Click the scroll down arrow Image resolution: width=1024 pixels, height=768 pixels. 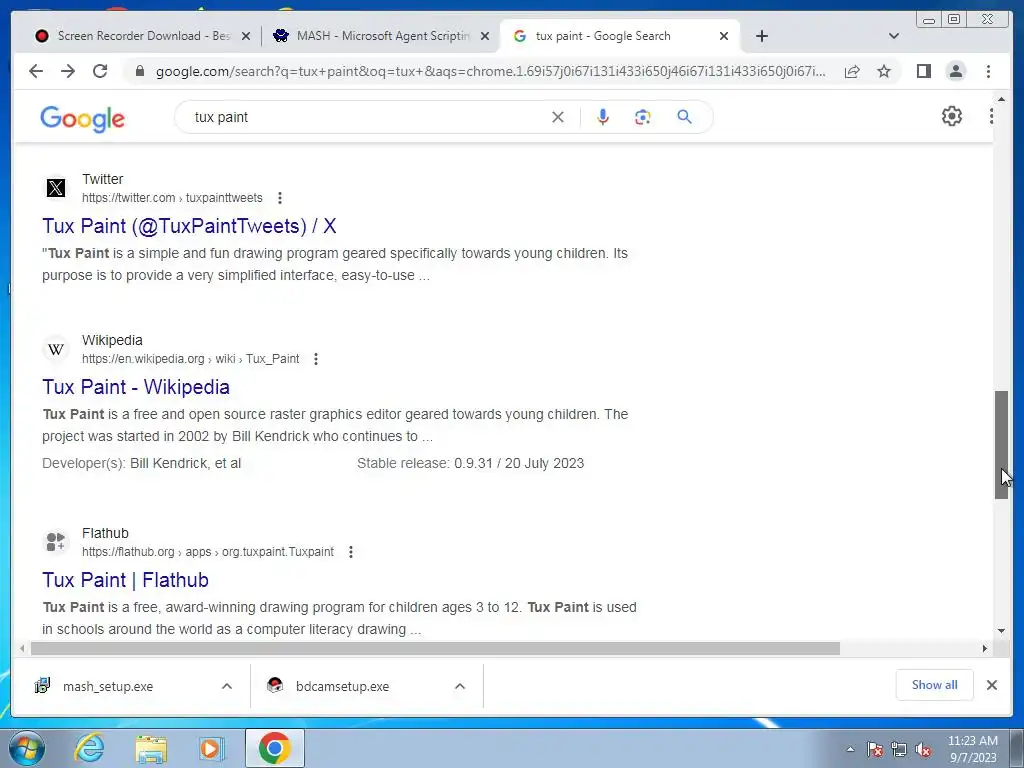point(1001,631)
